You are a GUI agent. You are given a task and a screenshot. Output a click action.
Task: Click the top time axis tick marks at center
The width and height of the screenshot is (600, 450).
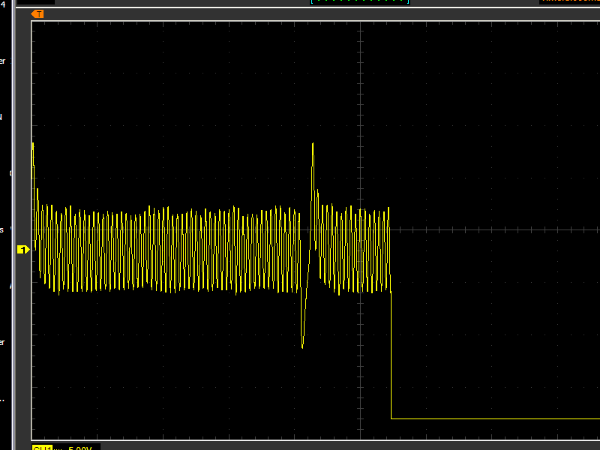click(x=360, y=24)
